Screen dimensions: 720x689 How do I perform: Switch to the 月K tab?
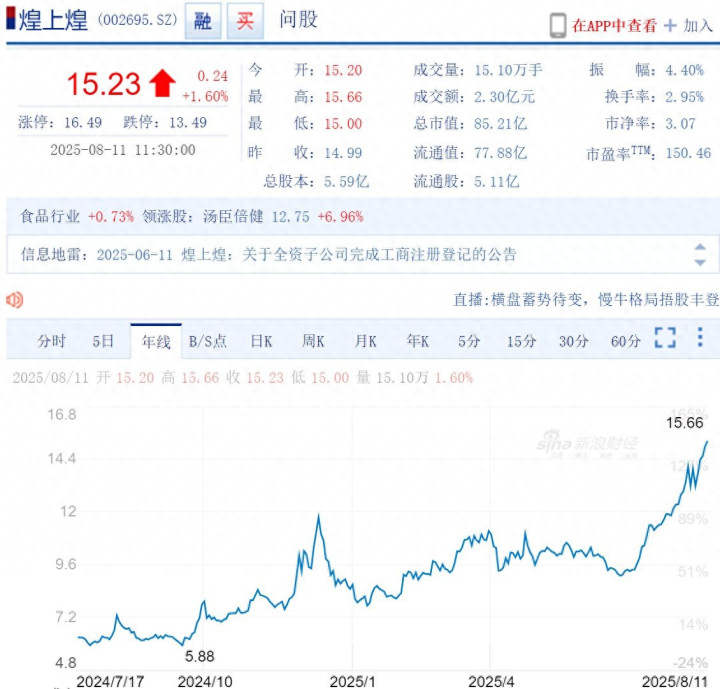tap(366, 341)
